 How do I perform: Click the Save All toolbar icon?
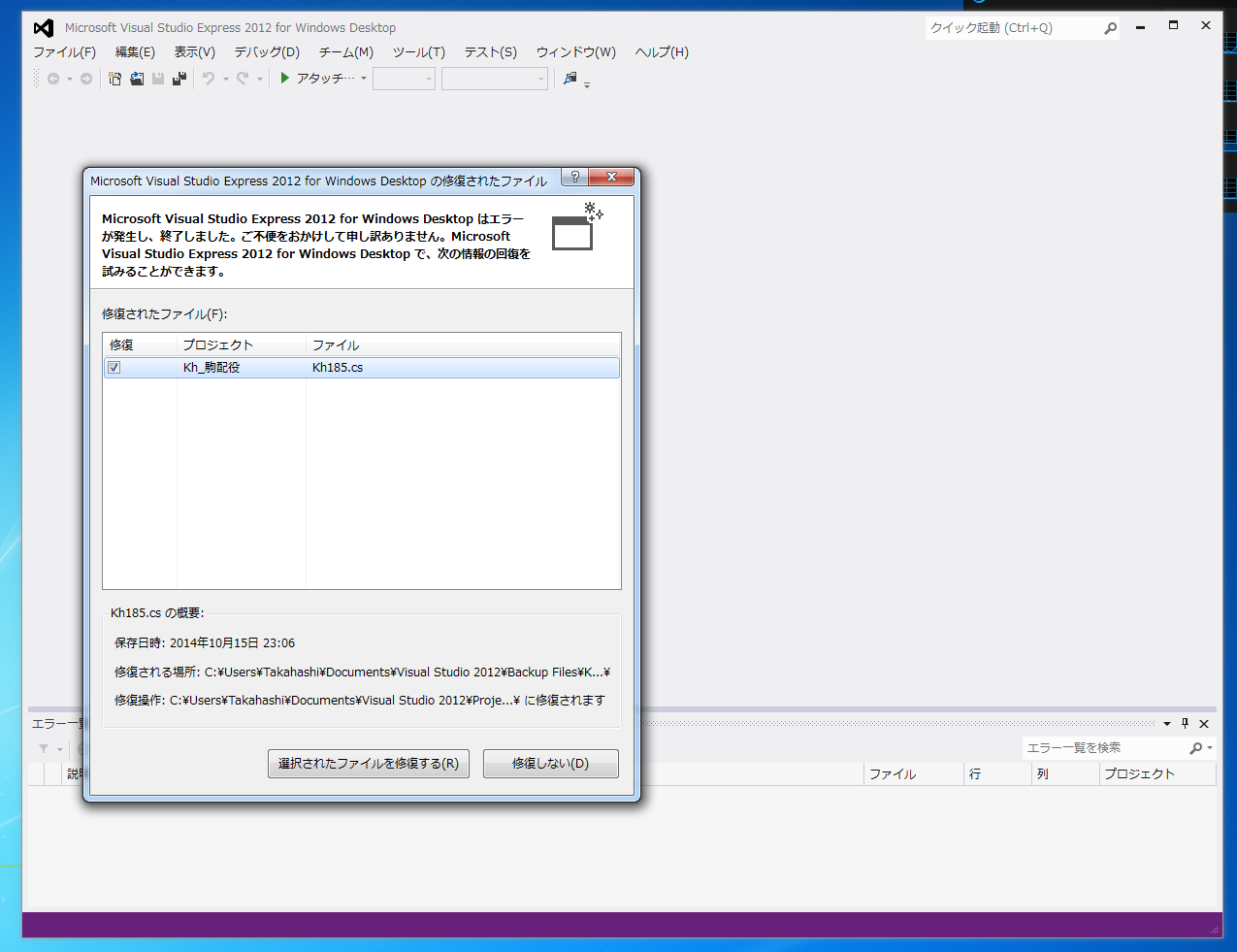point(179,79)
